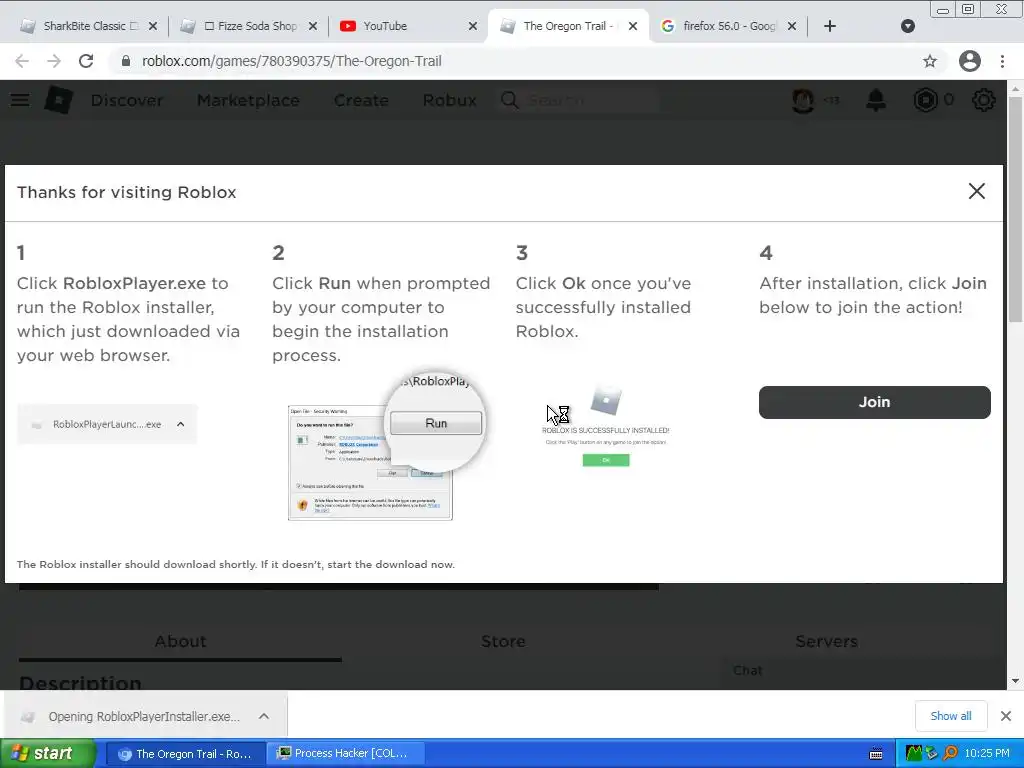Open Roblox notifications bell
Viewport: 1024px width, 768px height.
pyautogui.click(x=876, y=100)
